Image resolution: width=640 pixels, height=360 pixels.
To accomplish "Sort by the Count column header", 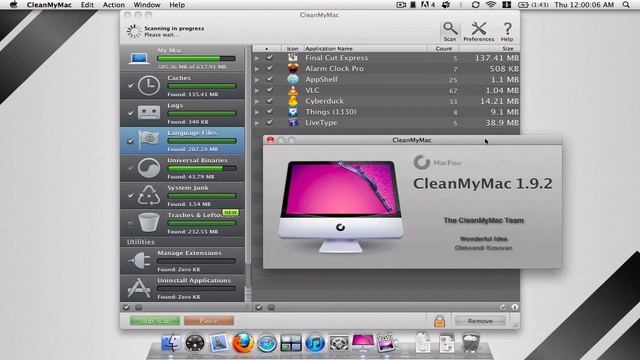I will coord(443,48).
